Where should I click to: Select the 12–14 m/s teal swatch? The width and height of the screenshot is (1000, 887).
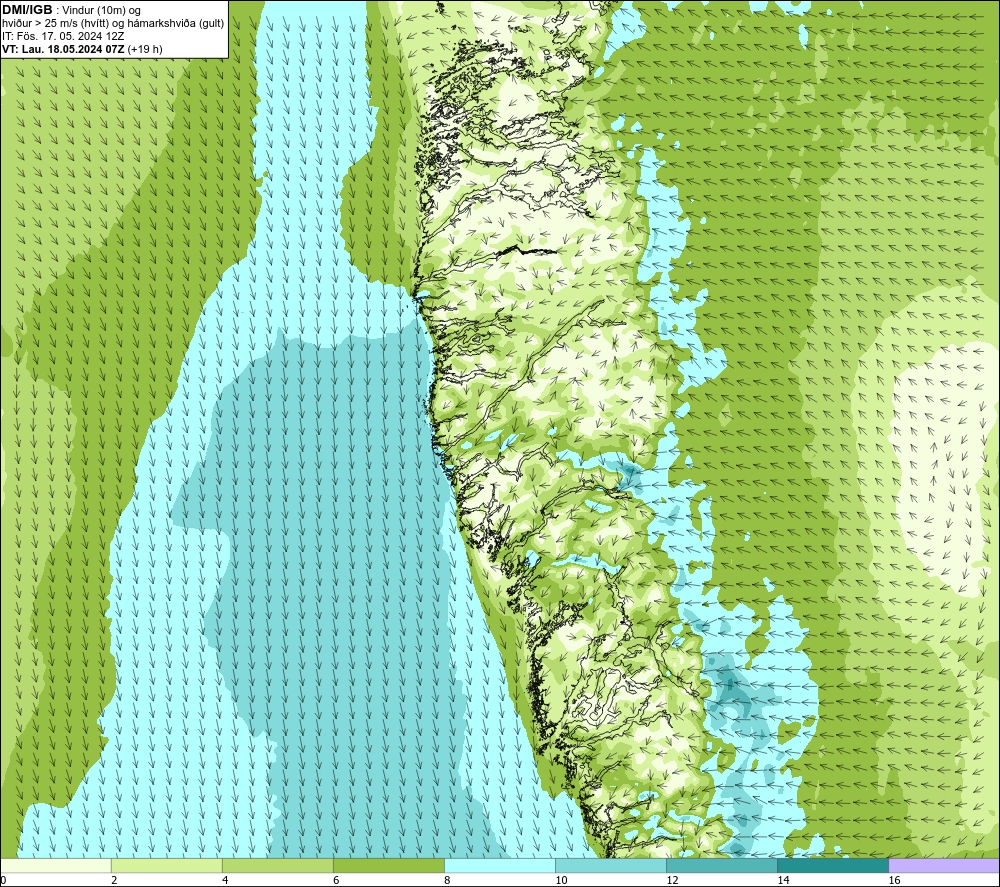721,865
